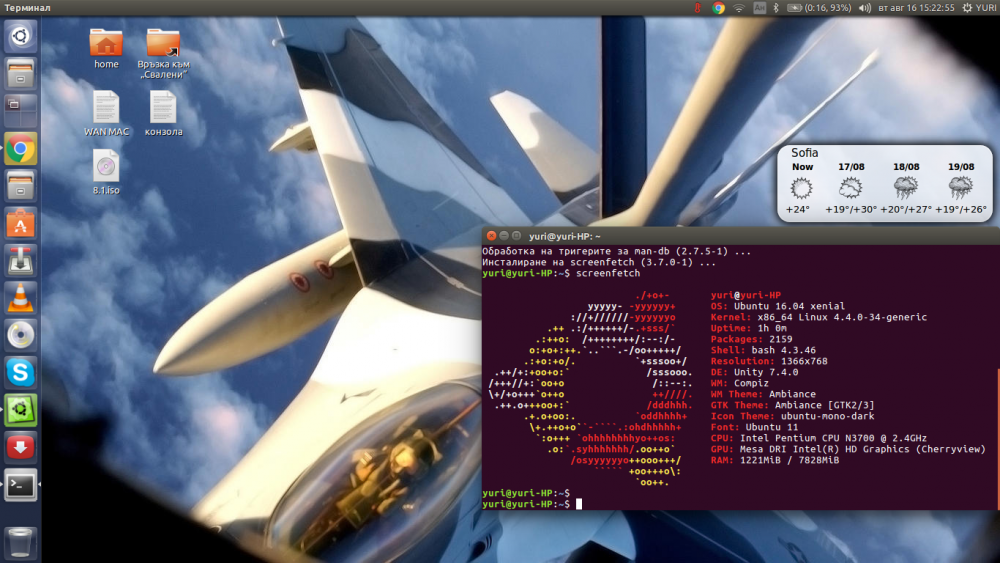The height and width of the screenshot is (563, 1000).
Task: Open the joystick-style launcher icon above VLC
Action: 20,260
